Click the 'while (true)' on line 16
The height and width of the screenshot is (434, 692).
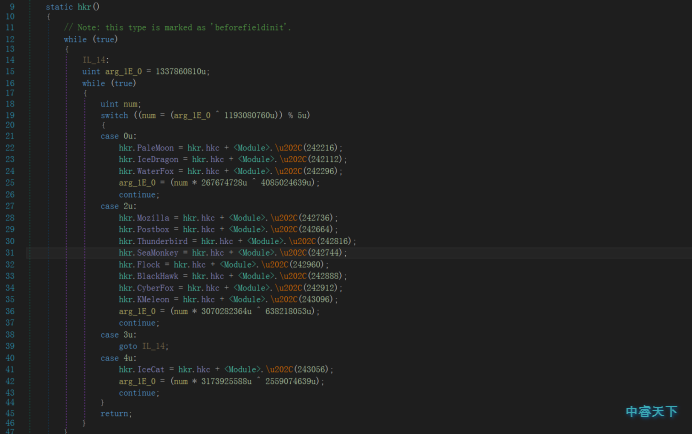[x=109, y=83]
